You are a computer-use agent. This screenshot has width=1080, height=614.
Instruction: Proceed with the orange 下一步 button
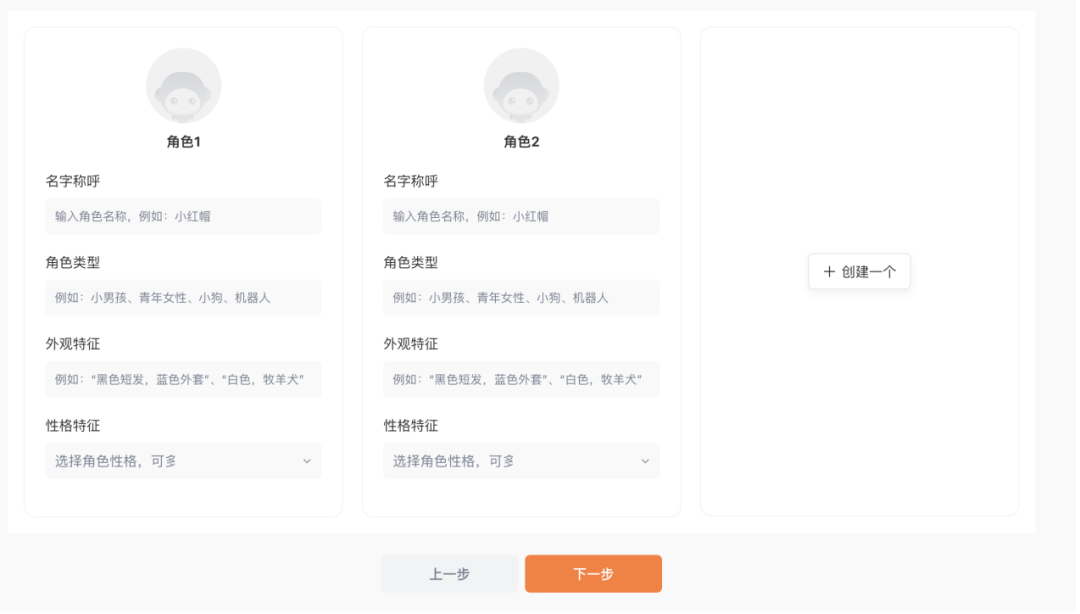click(595, 575)
